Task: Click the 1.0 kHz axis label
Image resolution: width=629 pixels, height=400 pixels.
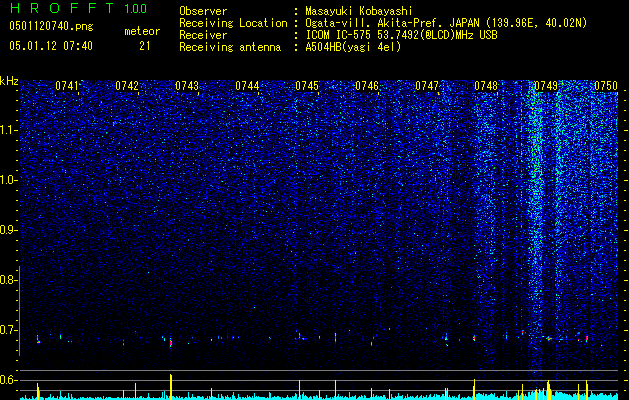Action: click(x=9, y=180)
